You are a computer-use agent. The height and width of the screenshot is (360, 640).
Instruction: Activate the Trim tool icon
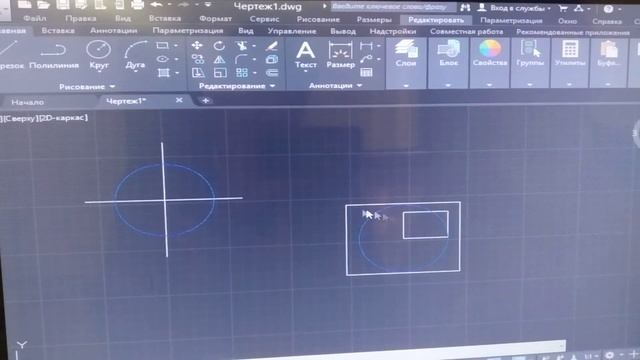241,46
